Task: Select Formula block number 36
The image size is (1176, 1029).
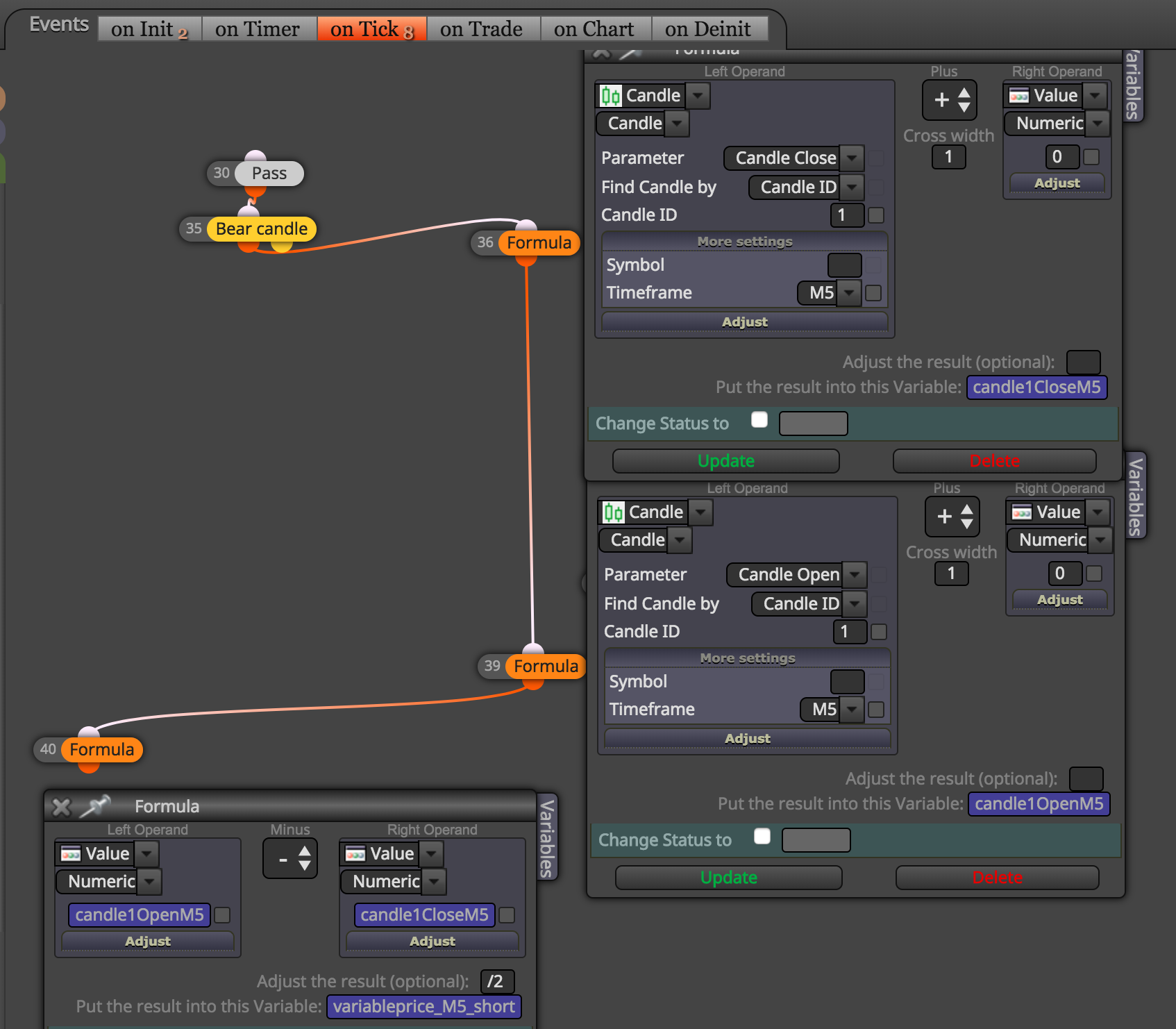Action: click(539, 243)
